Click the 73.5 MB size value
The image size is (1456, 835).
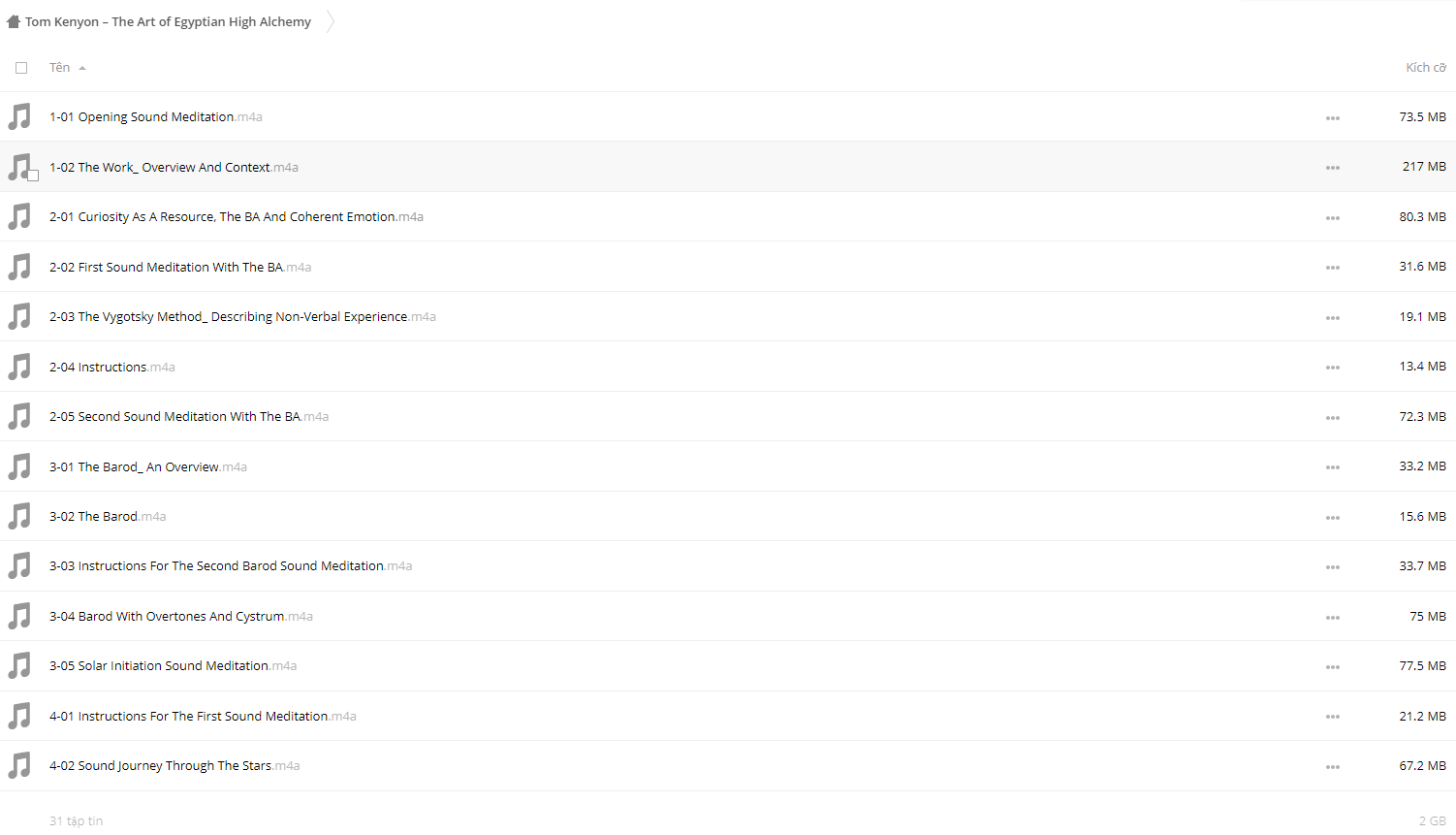coord(1422,116)
